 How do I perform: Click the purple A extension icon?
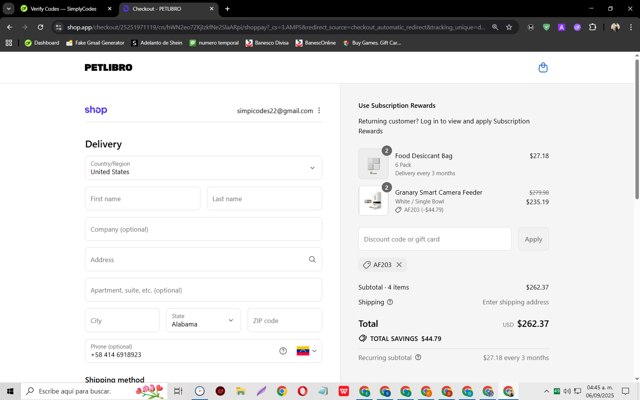pyautogui.click(x=562, y=27)
